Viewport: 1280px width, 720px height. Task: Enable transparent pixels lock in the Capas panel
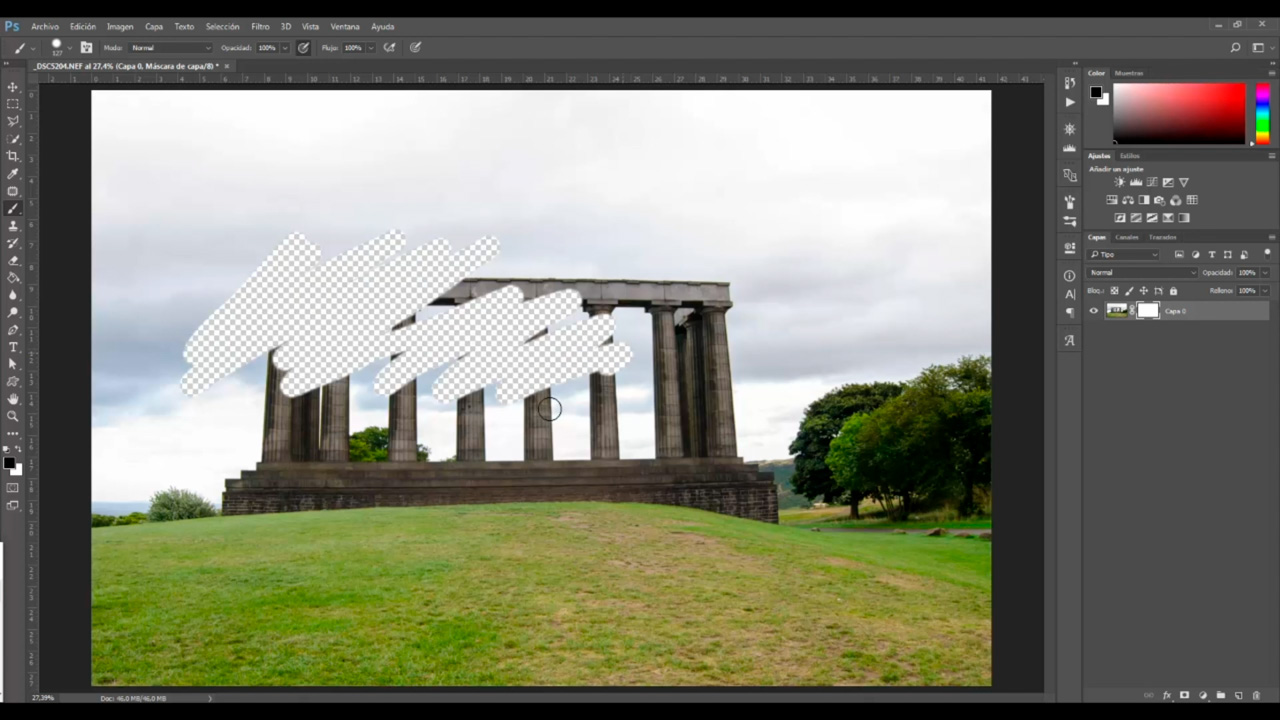click(1114, 290)
